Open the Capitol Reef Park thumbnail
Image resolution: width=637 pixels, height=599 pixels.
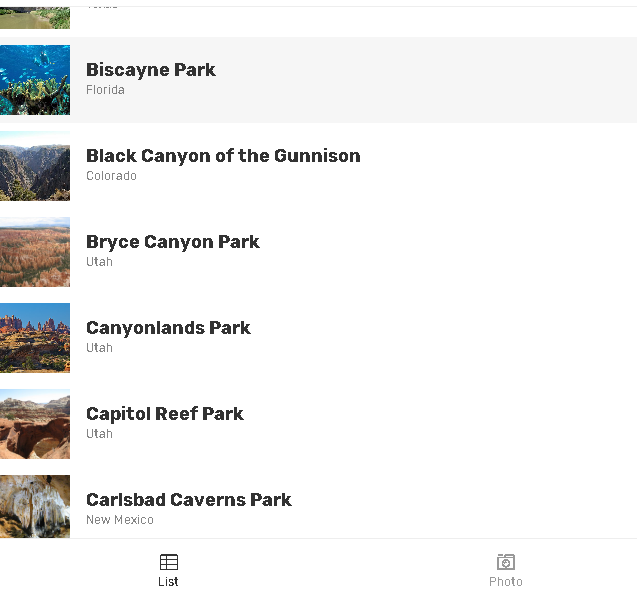tap(35, 424)
